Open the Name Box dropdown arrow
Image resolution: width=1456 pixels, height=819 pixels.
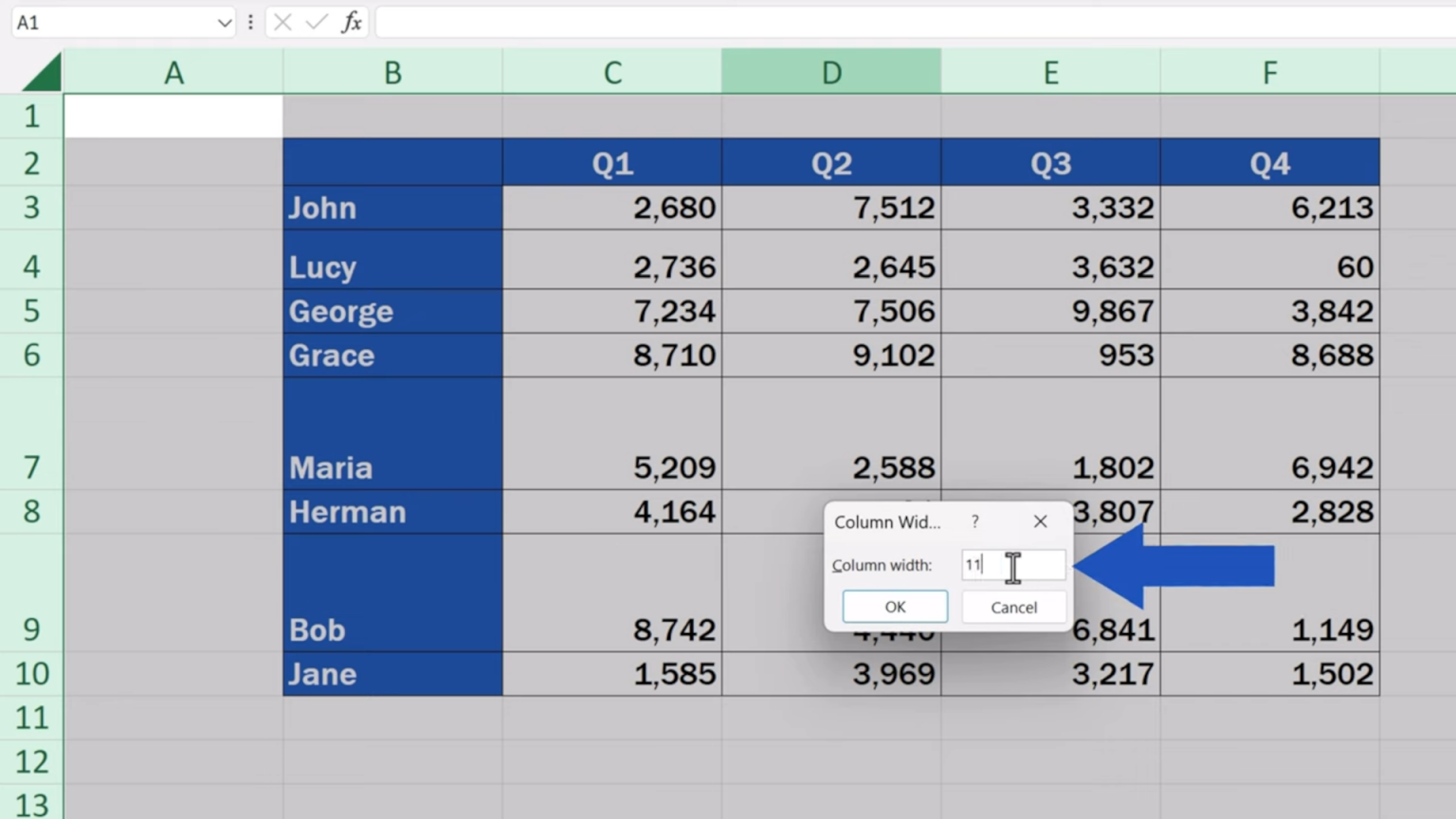pyautogui.click(x=224, y=22)
